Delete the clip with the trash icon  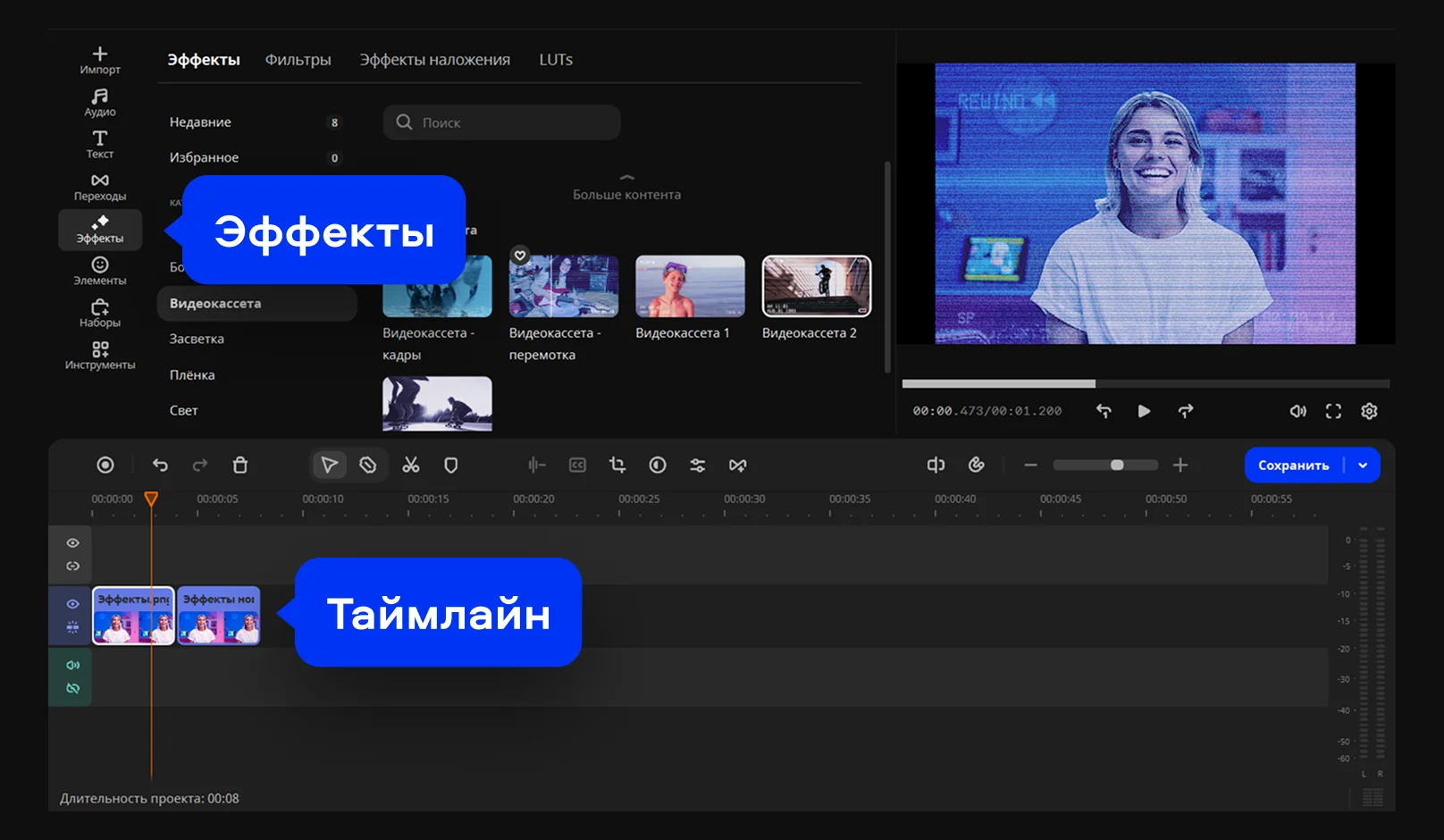click(x=239, y=465)
